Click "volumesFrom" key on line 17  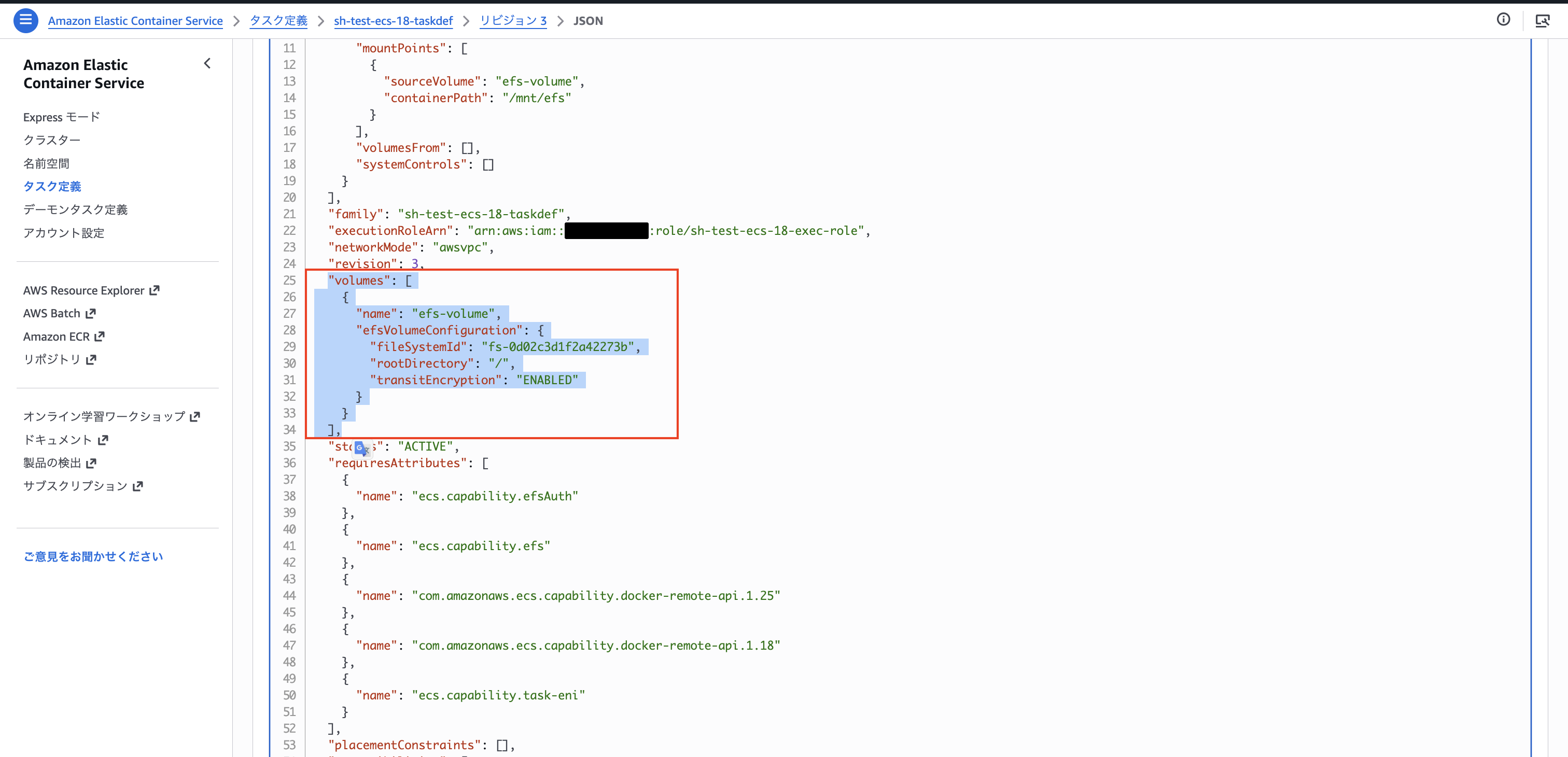tap(401, 148)
